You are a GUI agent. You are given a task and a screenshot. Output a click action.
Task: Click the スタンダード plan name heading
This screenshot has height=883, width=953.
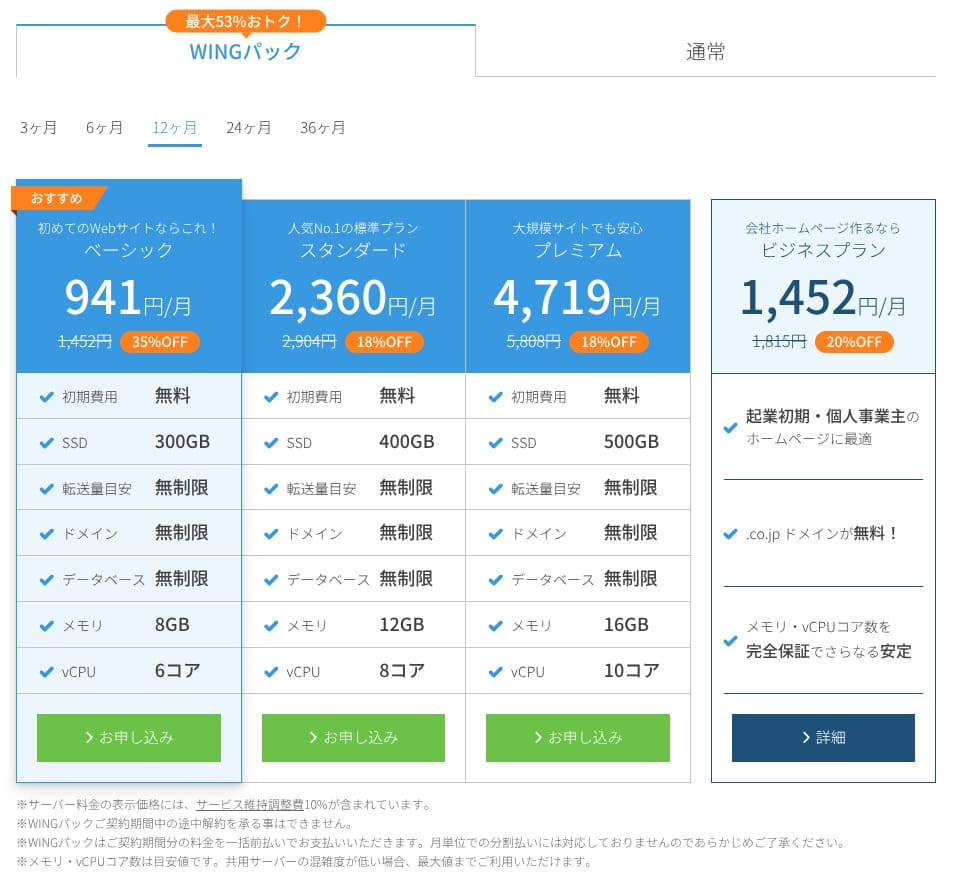click(353, 250)
